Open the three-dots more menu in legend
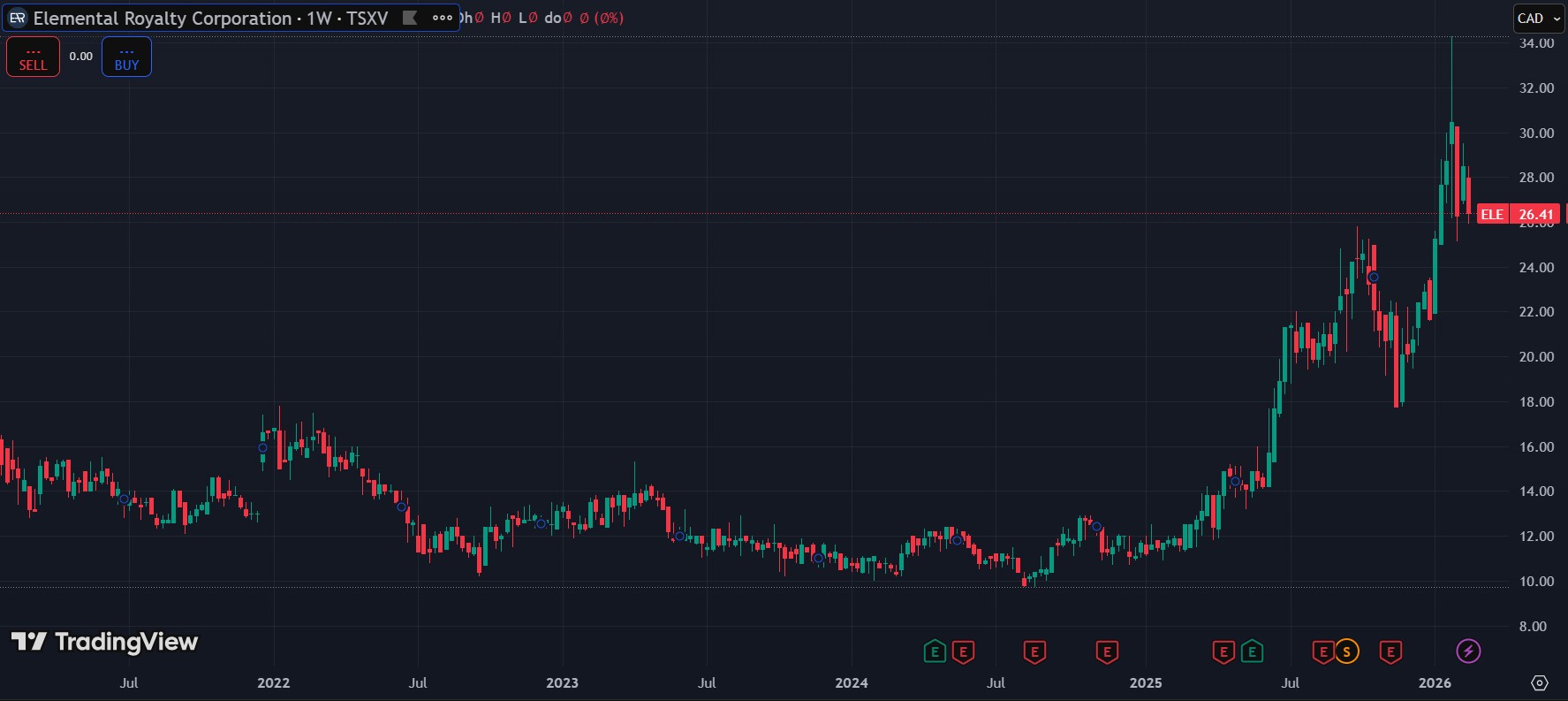Viewport: 1568px width, 701px height. (443, 18)
